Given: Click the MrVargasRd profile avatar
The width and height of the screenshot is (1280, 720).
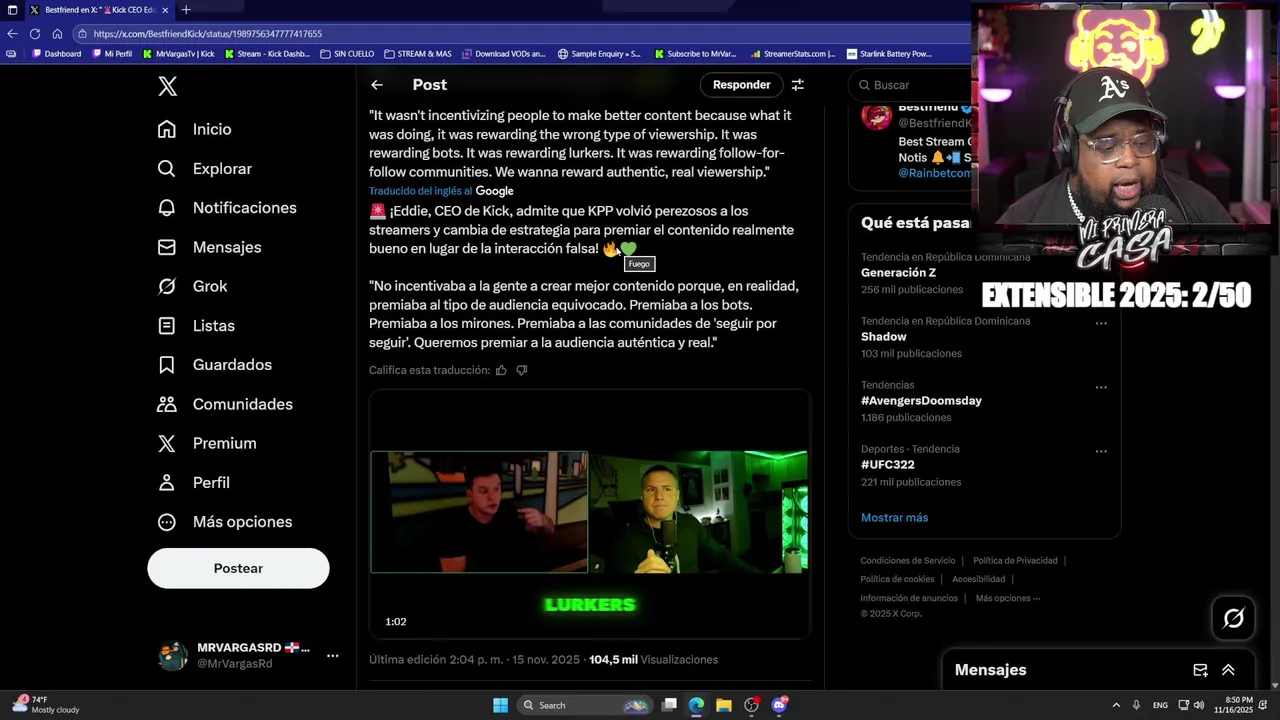Looking at the screenshot, I should [x=173, y=656].
